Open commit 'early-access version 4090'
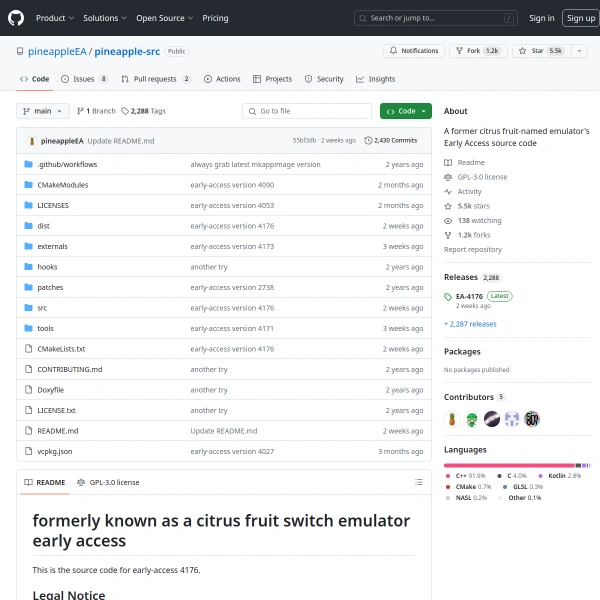Viewport: 600px width, 600px height. point(232,185)
